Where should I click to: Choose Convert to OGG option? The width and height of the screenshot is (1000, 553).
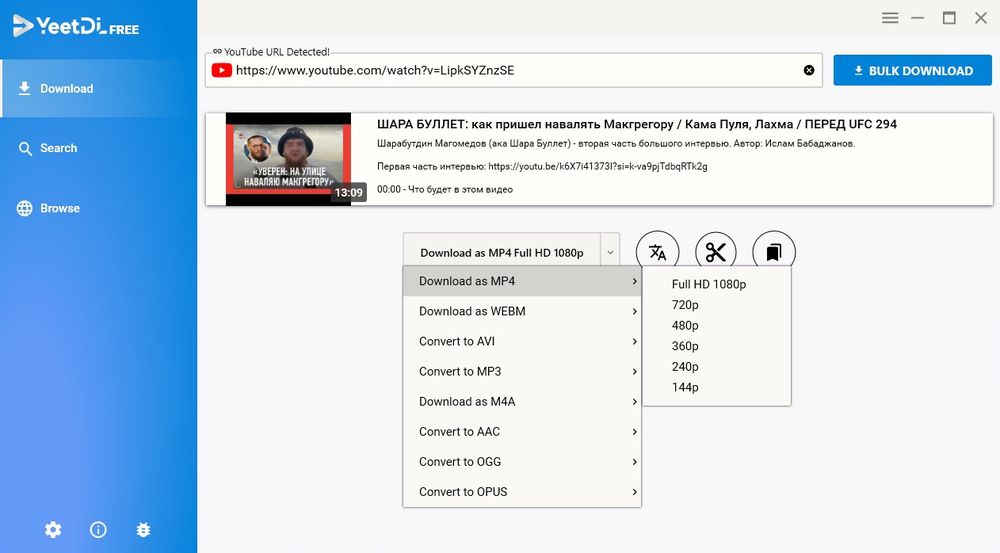pos(522,461)
